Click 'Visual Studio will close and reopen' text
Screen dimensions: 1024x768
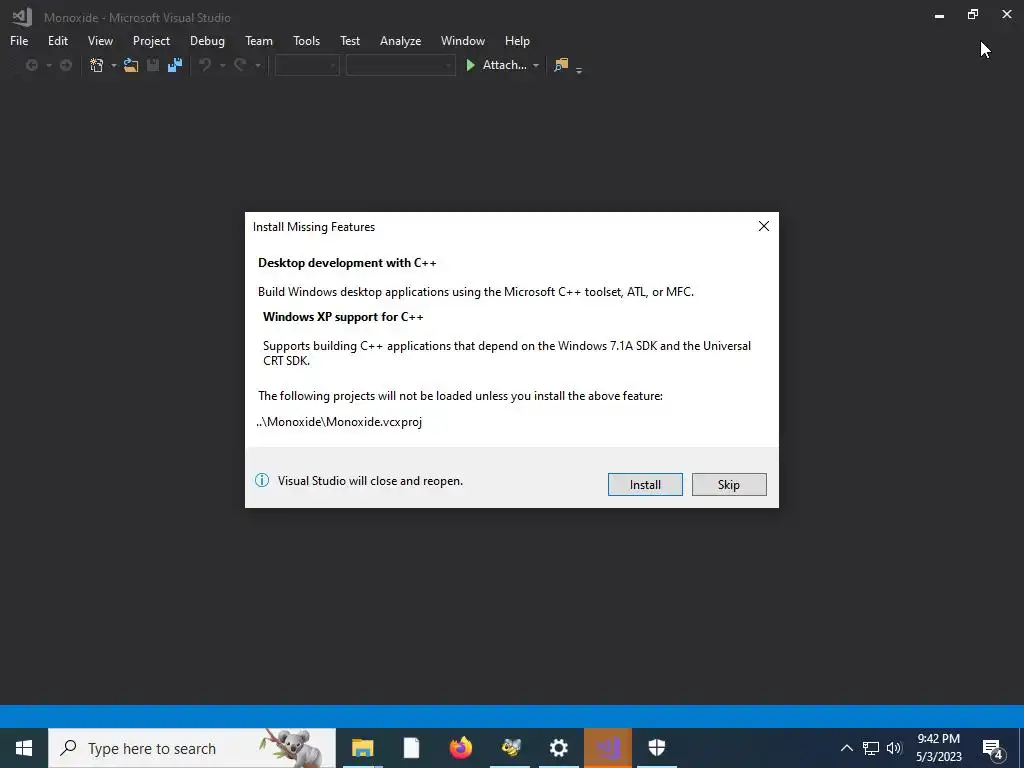(370, 481)
